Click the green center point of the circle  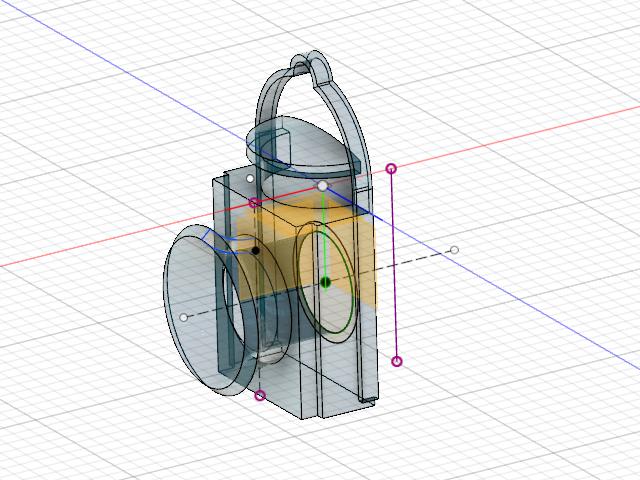click(x=325, y=282)
